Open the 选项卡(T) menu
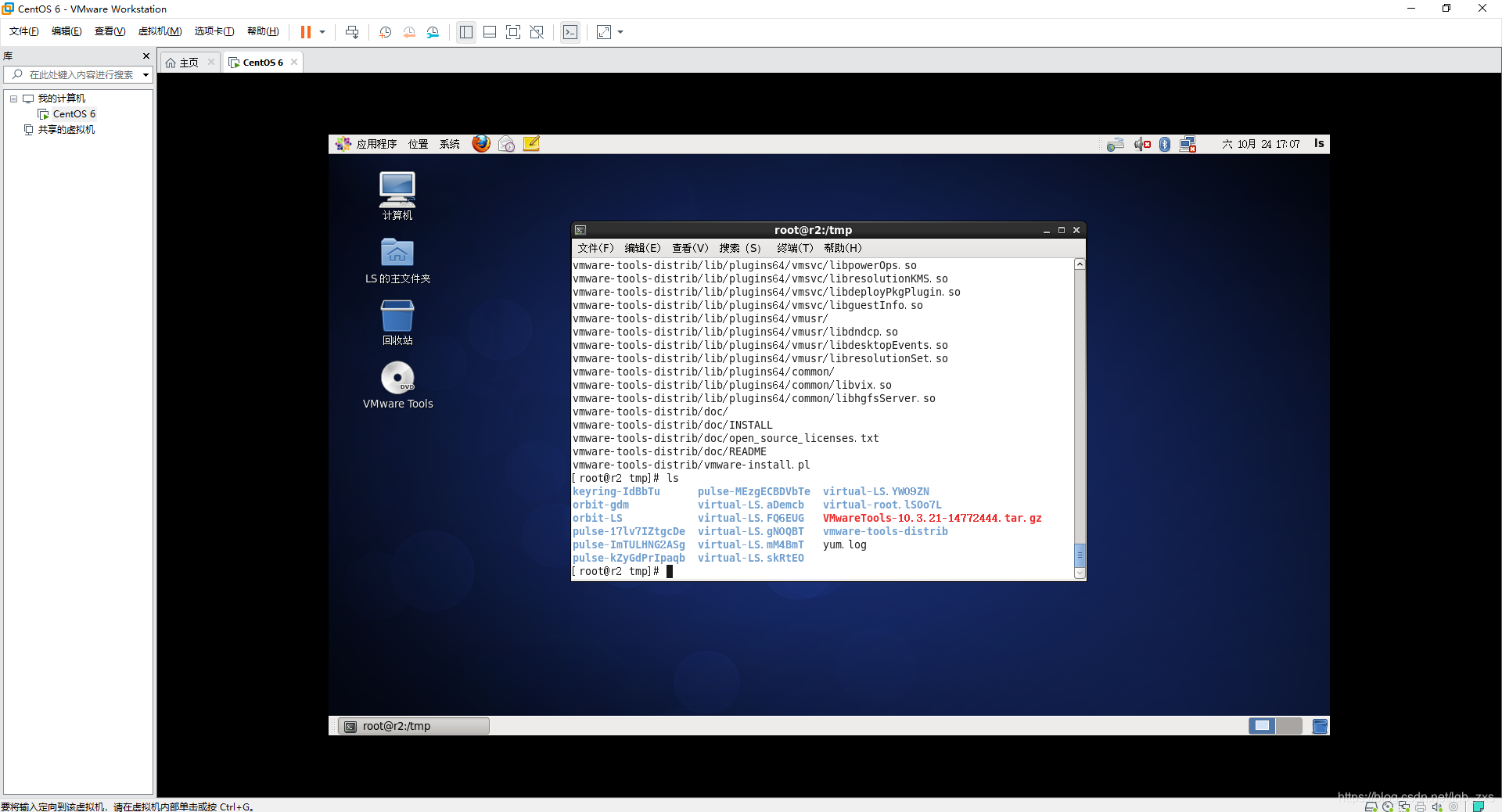1502x812 pixels. [x=214, y=31]
